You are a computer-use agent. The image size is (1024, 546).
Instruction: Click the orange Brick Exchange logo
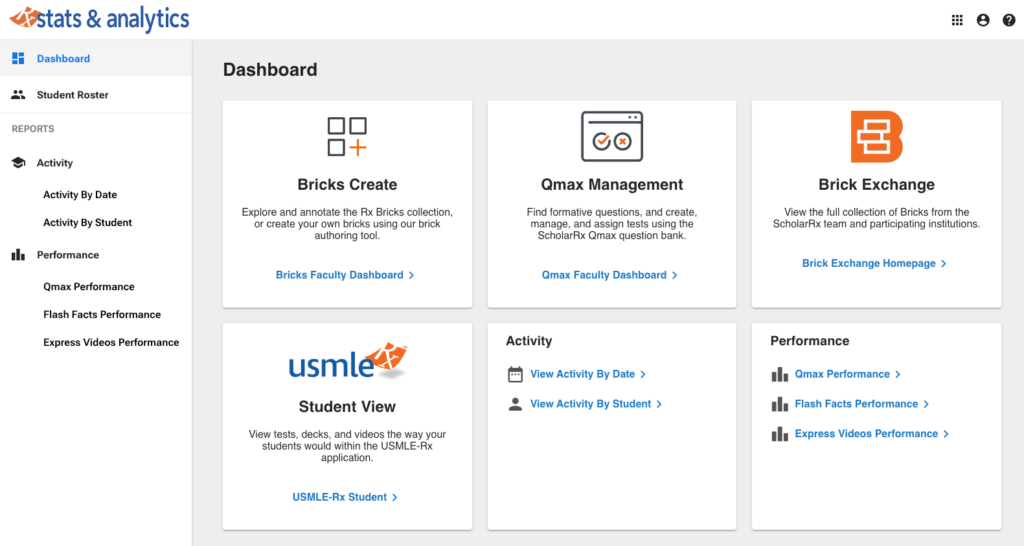(876, 137)
